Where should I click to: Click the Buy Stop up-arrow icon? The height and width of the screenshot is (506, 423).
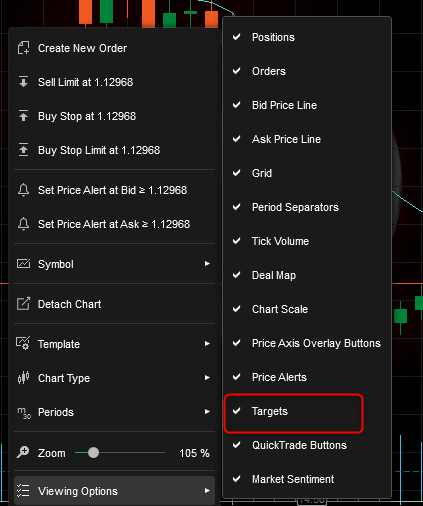[23, 116]
